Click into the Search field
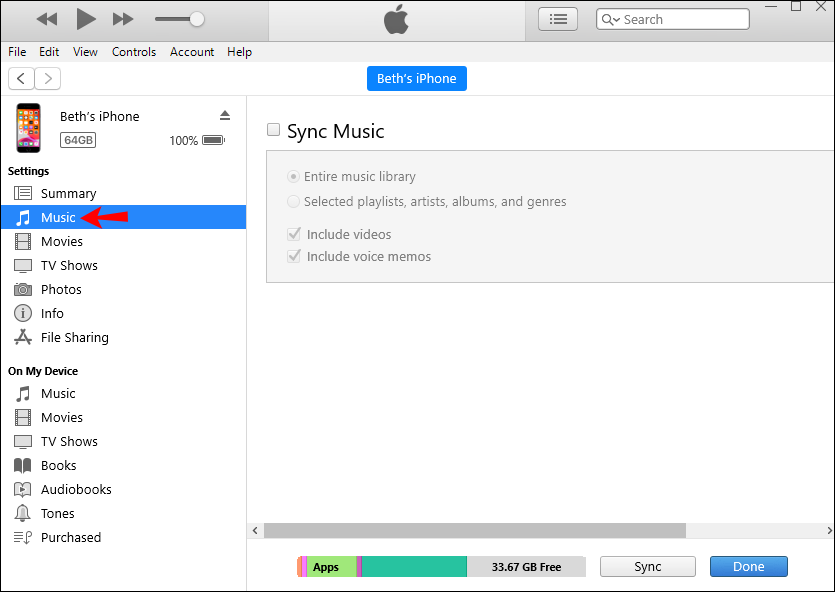The height and width of the screenshot is (592, 835). tap(673, 19)
